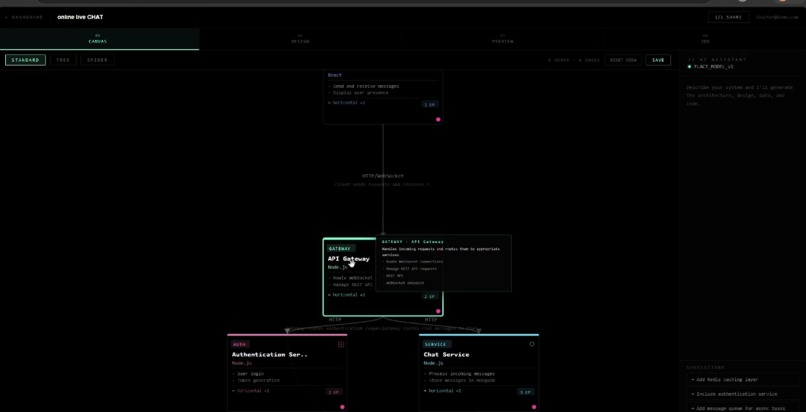
Task: Click User login in Authentication Service card
Action: [248, 373]
